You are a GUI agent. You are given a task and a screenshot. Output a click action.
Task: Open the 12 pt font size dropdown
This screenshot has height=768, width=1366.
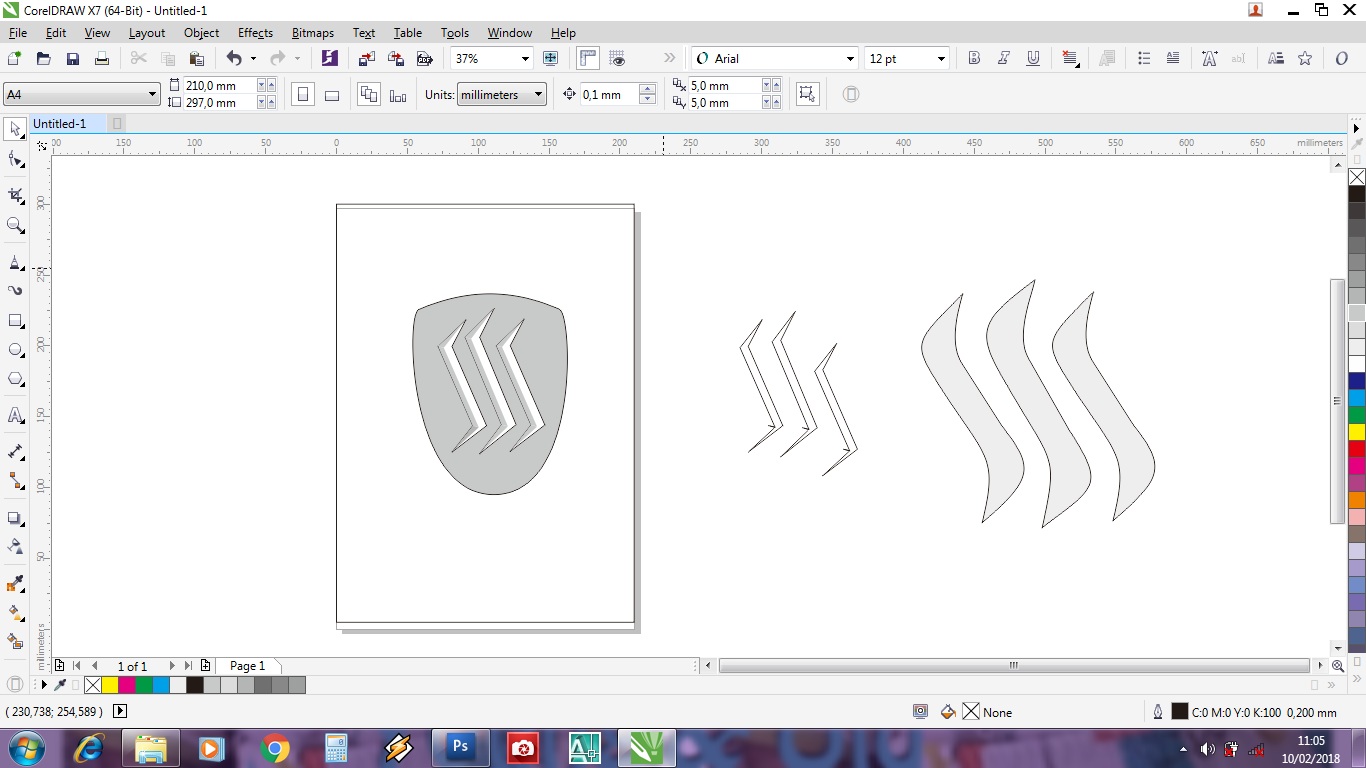941,59
